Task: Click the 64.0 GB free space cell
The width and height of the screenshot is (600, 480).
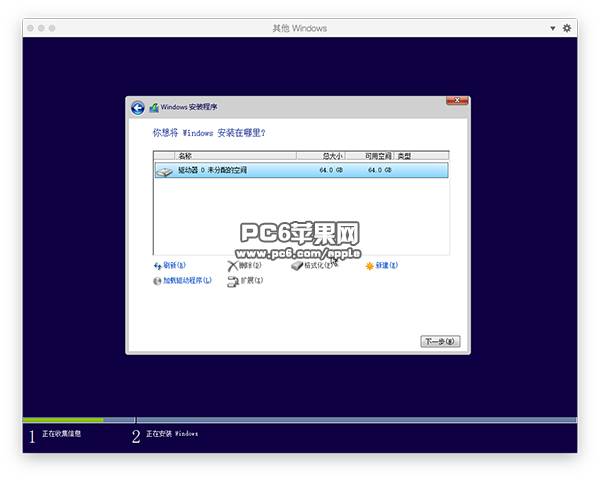Action: tap(380, 170)
